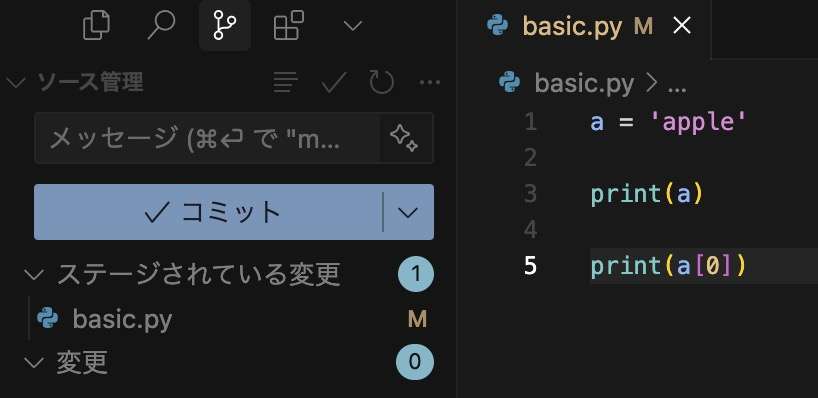Open the Extensions view icon
The height and width of the screenshot is (398, 818).
click(288, 26)
